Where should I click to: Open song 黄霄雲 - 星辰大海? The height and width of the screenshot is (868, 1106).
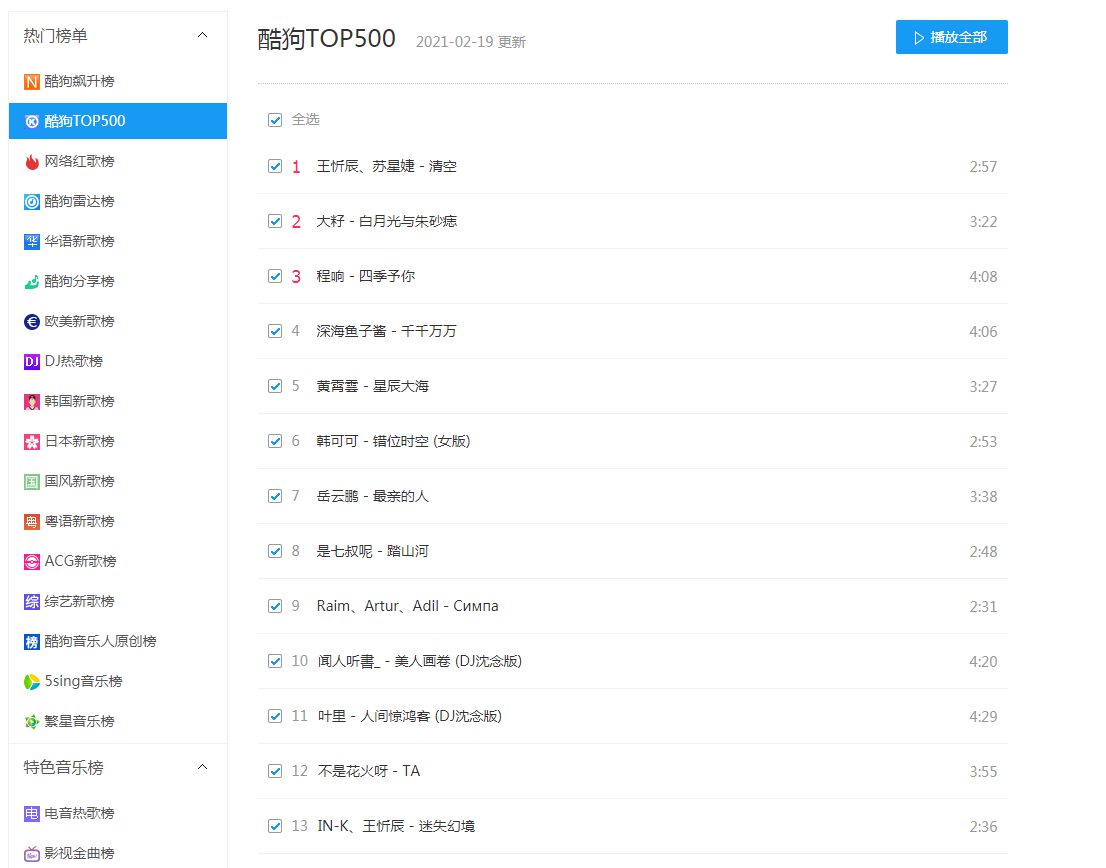(x=372, y=386)
